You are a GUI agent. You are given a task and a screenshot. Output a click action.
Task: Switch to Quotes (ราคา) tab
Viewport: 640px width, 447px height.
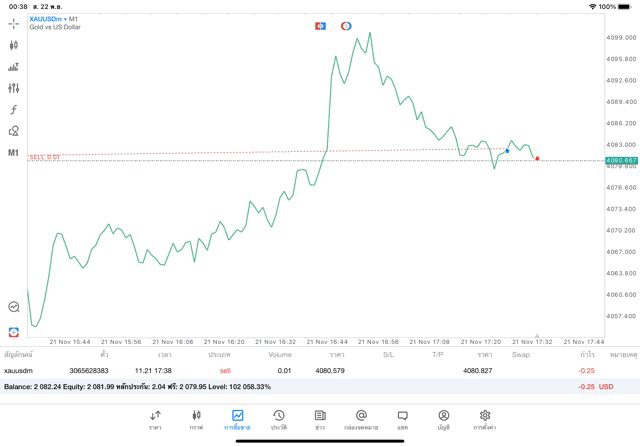click(155, 419)
